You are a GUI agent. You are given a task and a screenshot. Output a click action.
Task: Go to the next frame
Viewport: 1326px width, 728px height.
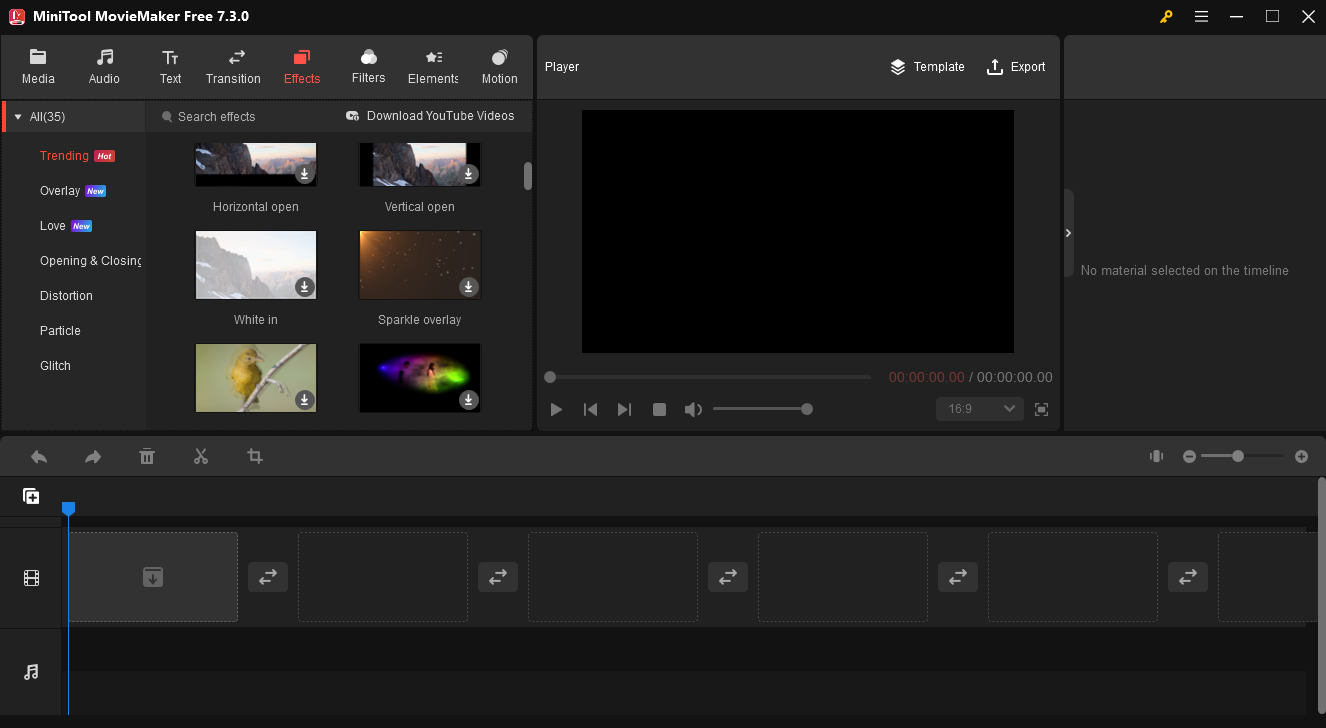[x=625, y=409]
